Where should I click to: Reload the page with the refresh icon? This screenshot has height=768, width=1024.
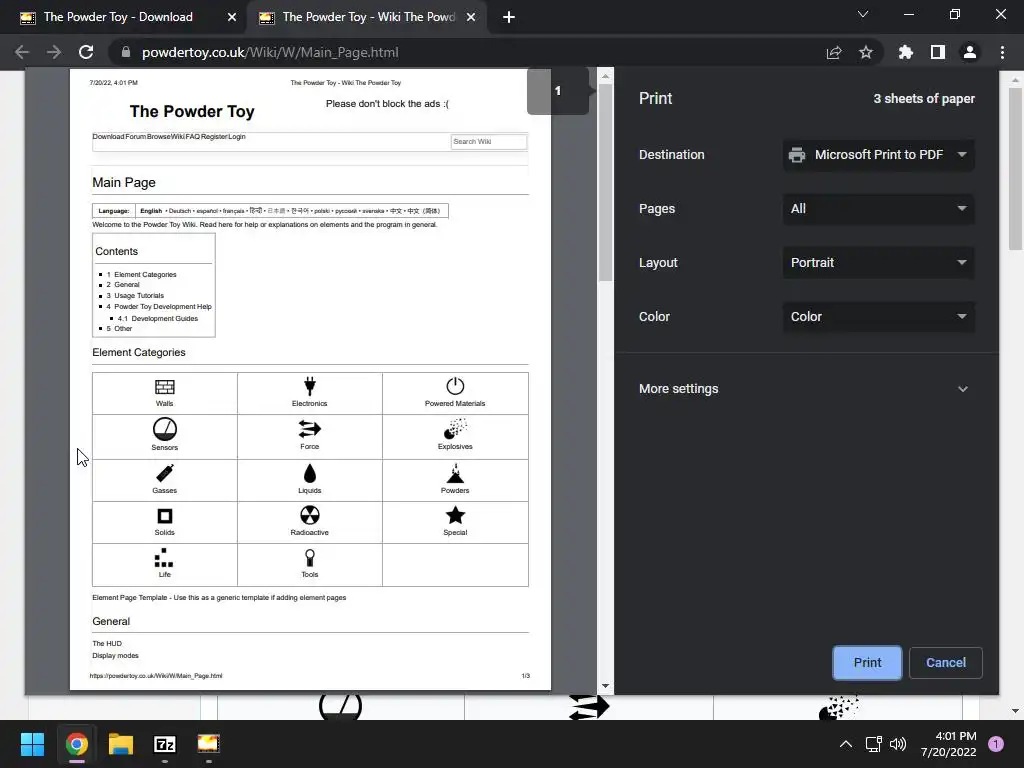pos(86,52)
